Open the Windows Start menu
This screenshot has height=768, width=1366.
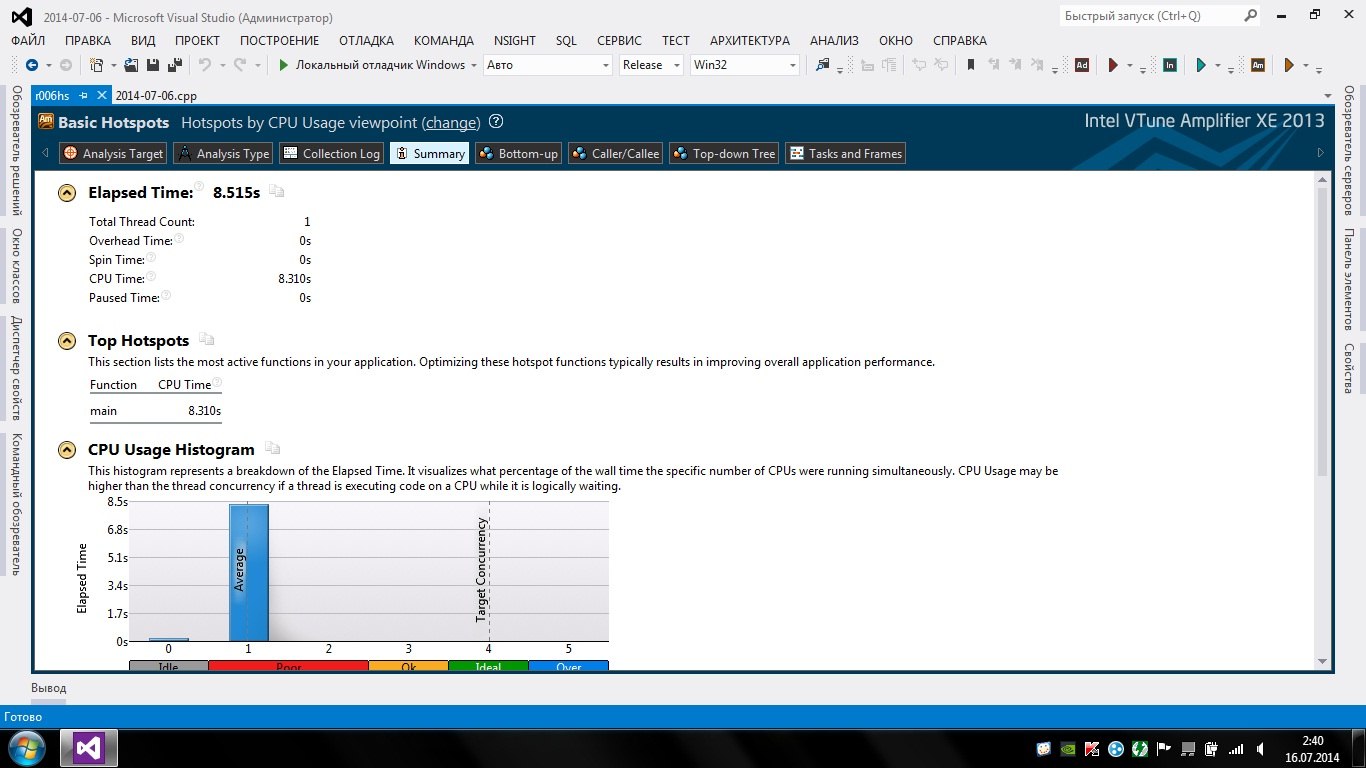[25, 747]
